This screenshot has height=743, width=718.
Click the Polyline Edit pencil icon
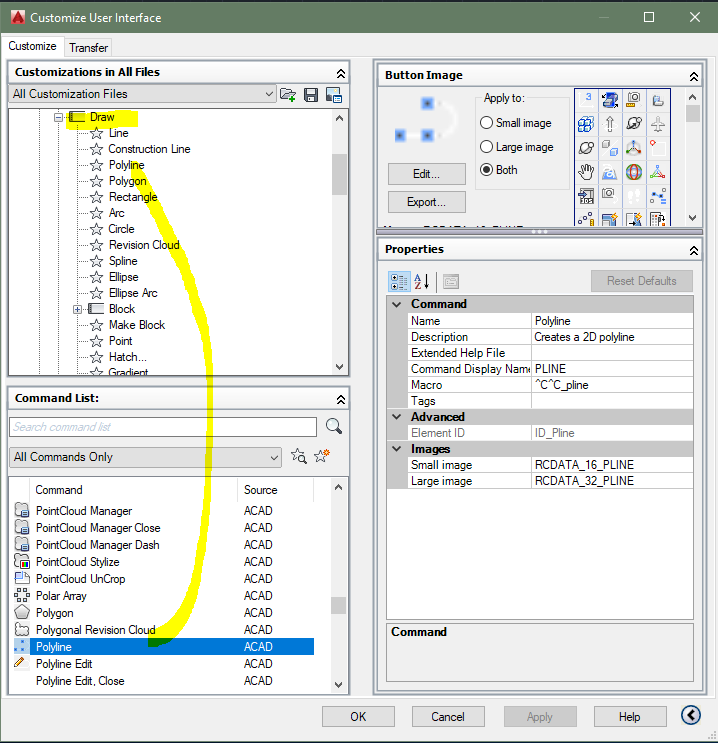pyautogui.click(x=20, y=663)
